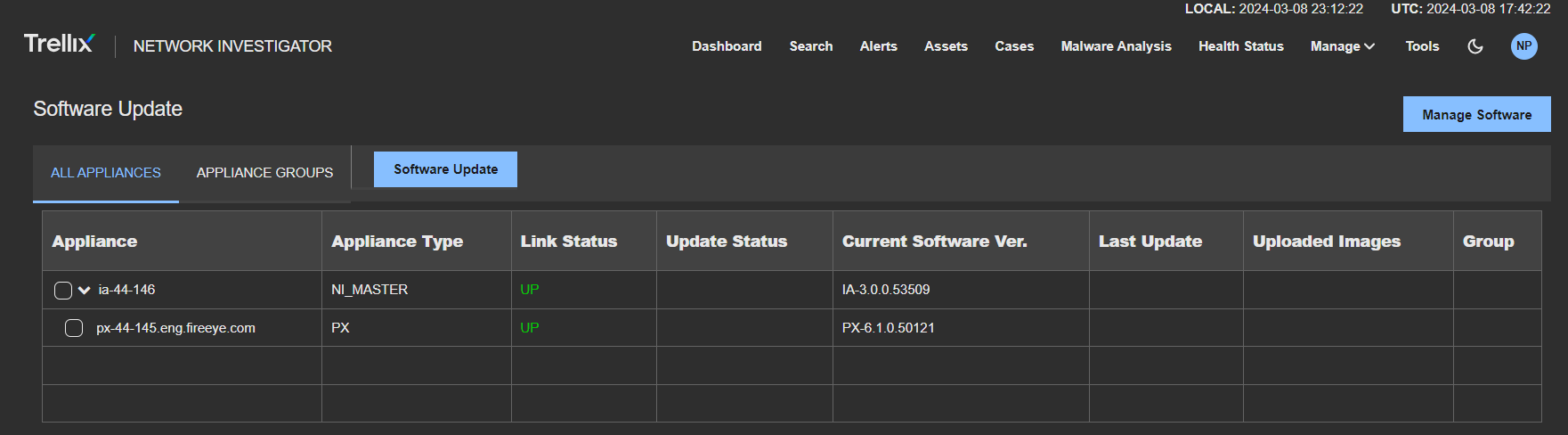
Task: Click the LOCAL timestamp text
Action: (1273, 9)
